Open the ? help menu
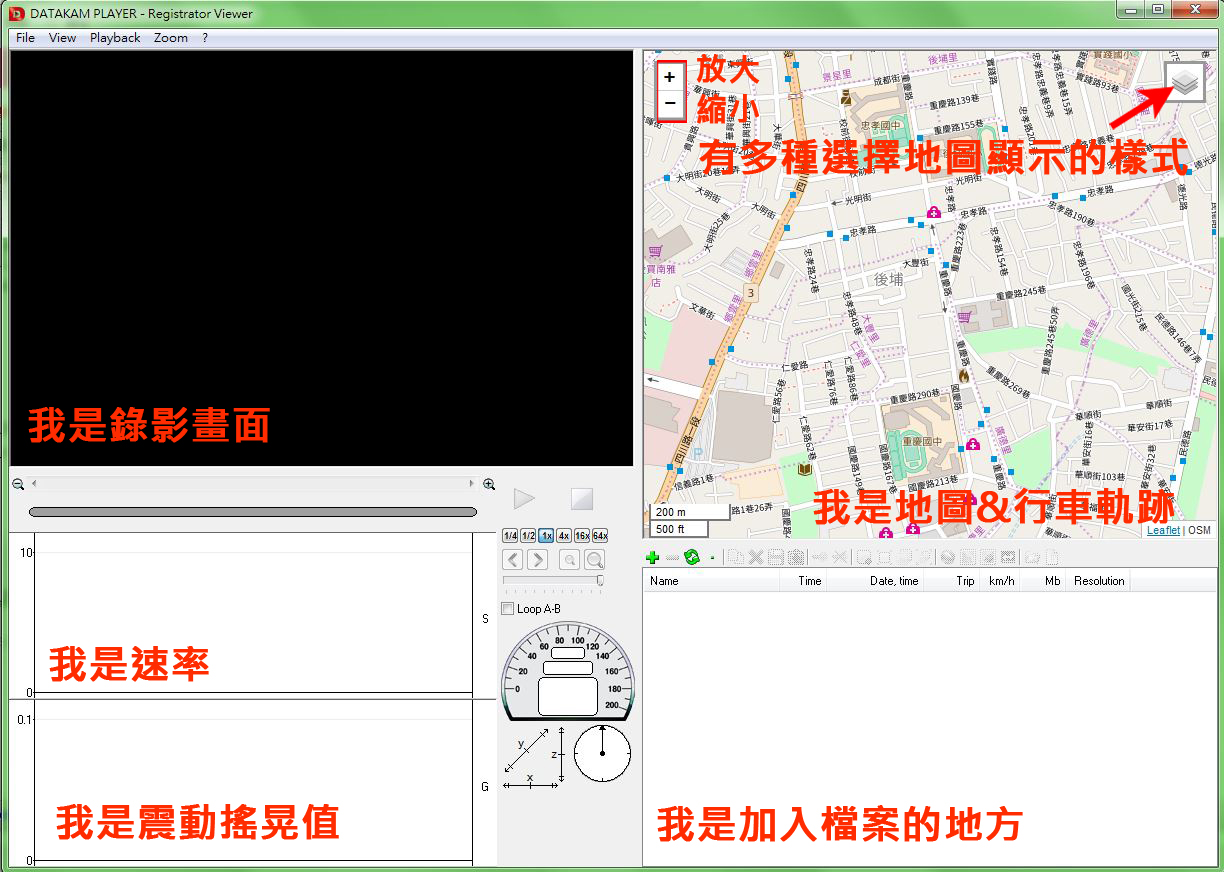The height and width of the screenshot is (872, 1224). [205, 38]
